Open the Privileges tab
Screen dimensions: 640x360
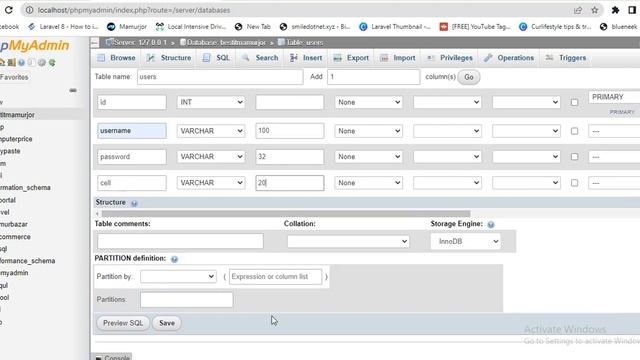[450, 58]
